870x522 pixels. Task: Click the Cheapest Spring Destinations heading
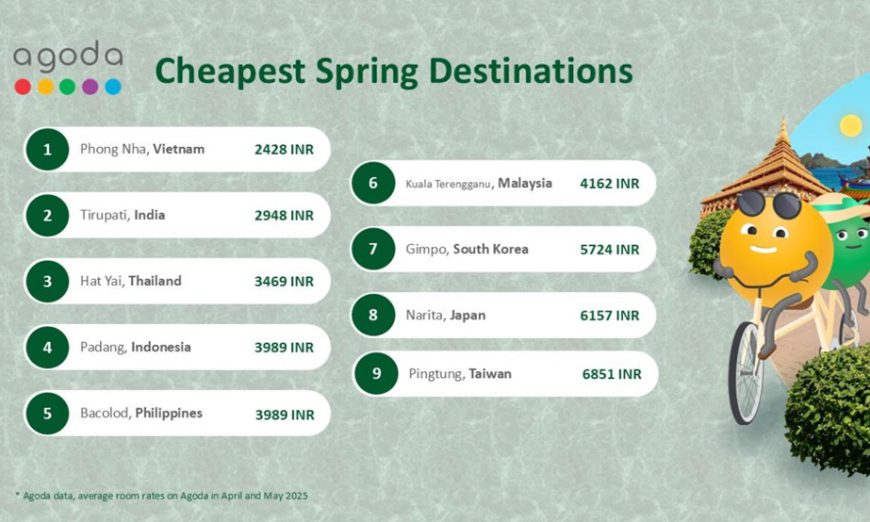point(394,71)
